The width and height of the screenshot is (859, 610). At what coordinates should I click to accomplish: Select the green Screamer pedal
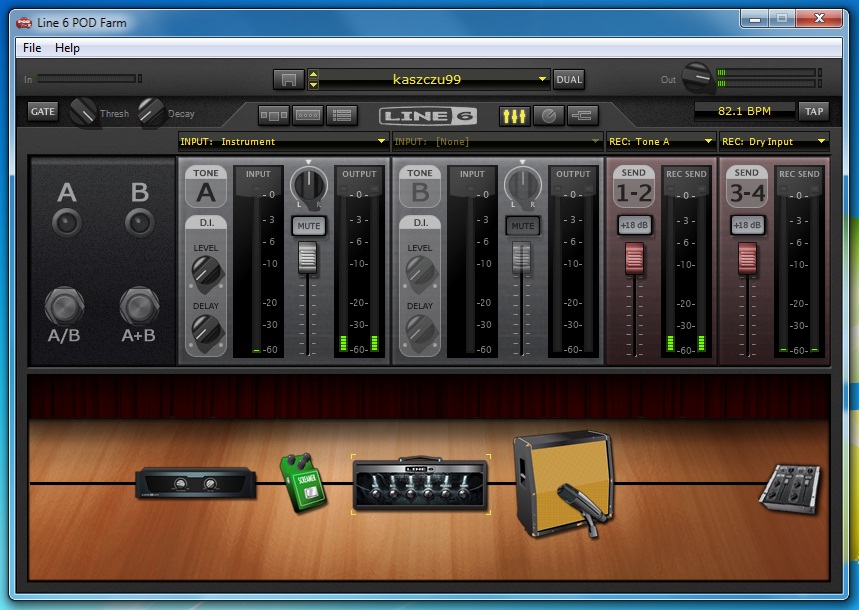click(303, 483)
